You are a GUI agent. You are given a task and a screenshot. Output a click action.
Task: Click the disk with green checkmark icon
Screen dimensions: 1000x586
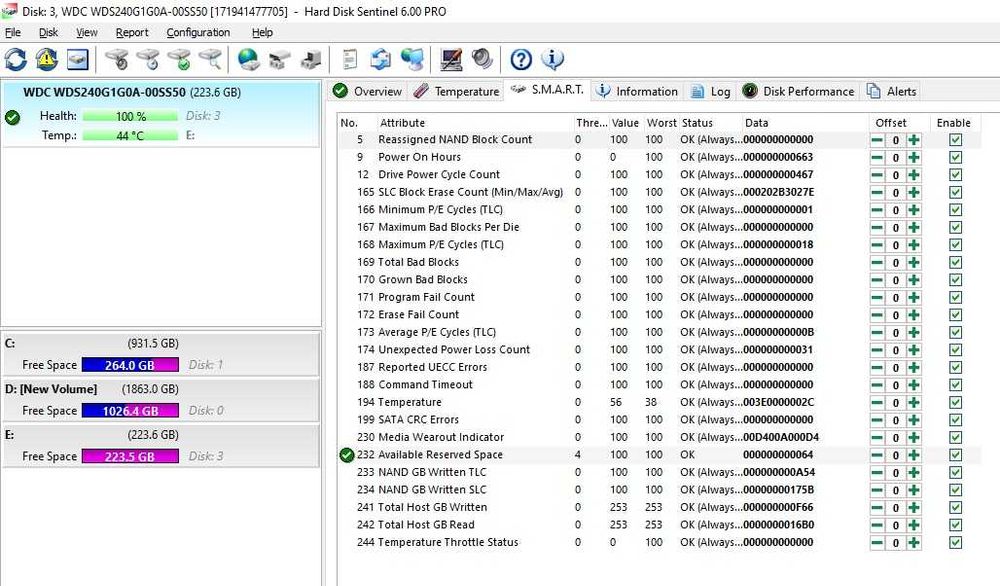tap(179, 59)
